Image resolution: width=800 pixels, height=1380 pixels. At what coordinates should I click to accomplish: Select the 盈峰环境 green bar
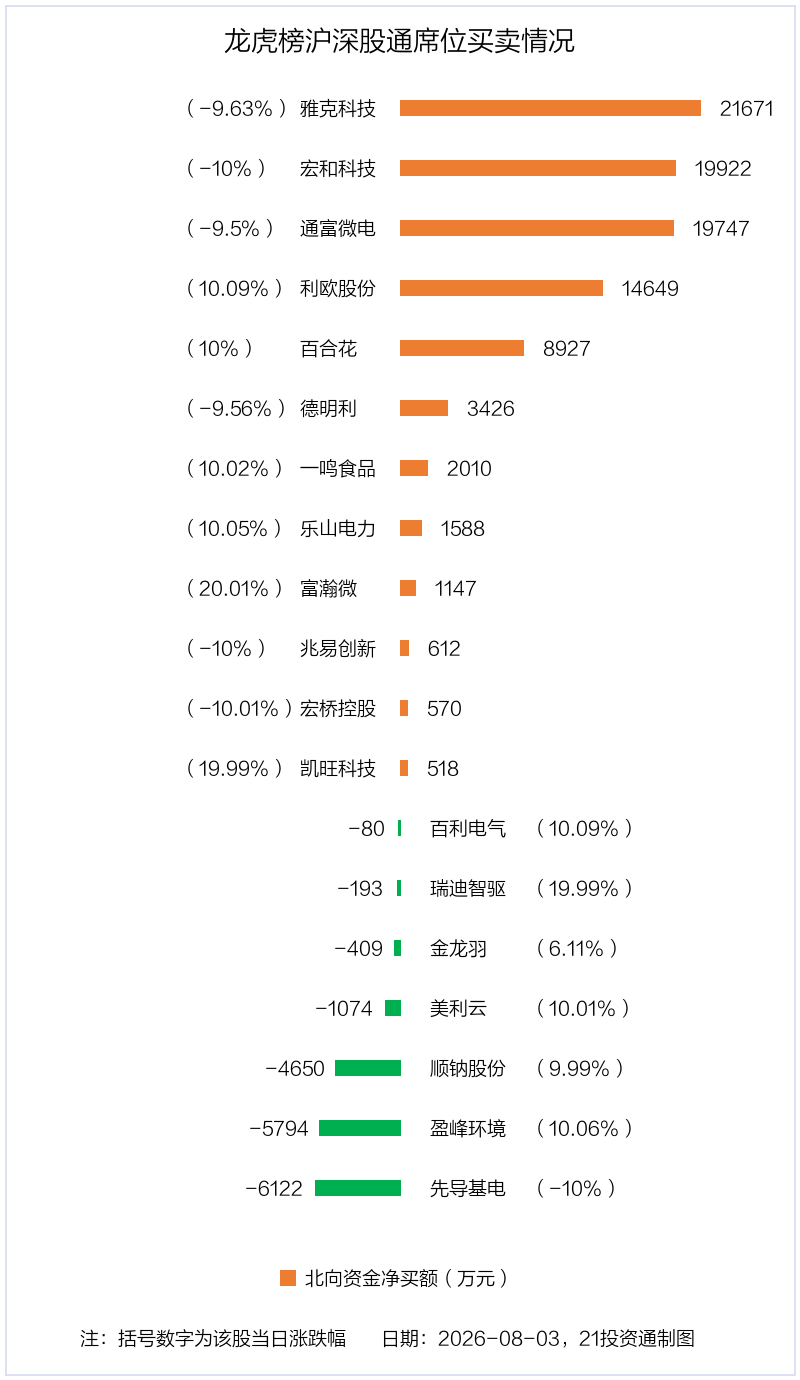pos(360,1128)
